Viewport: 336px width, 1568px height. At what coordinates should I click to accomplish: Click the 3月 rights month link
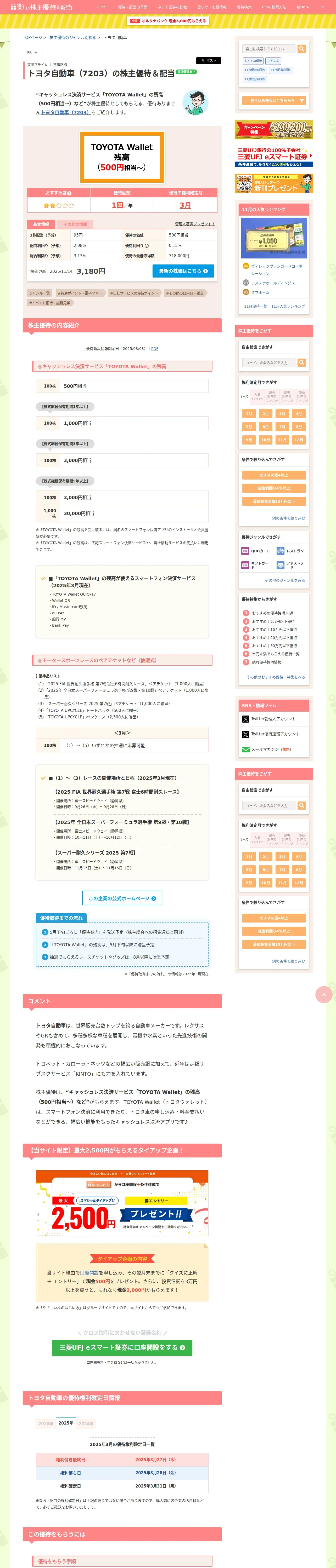point(185,205)
